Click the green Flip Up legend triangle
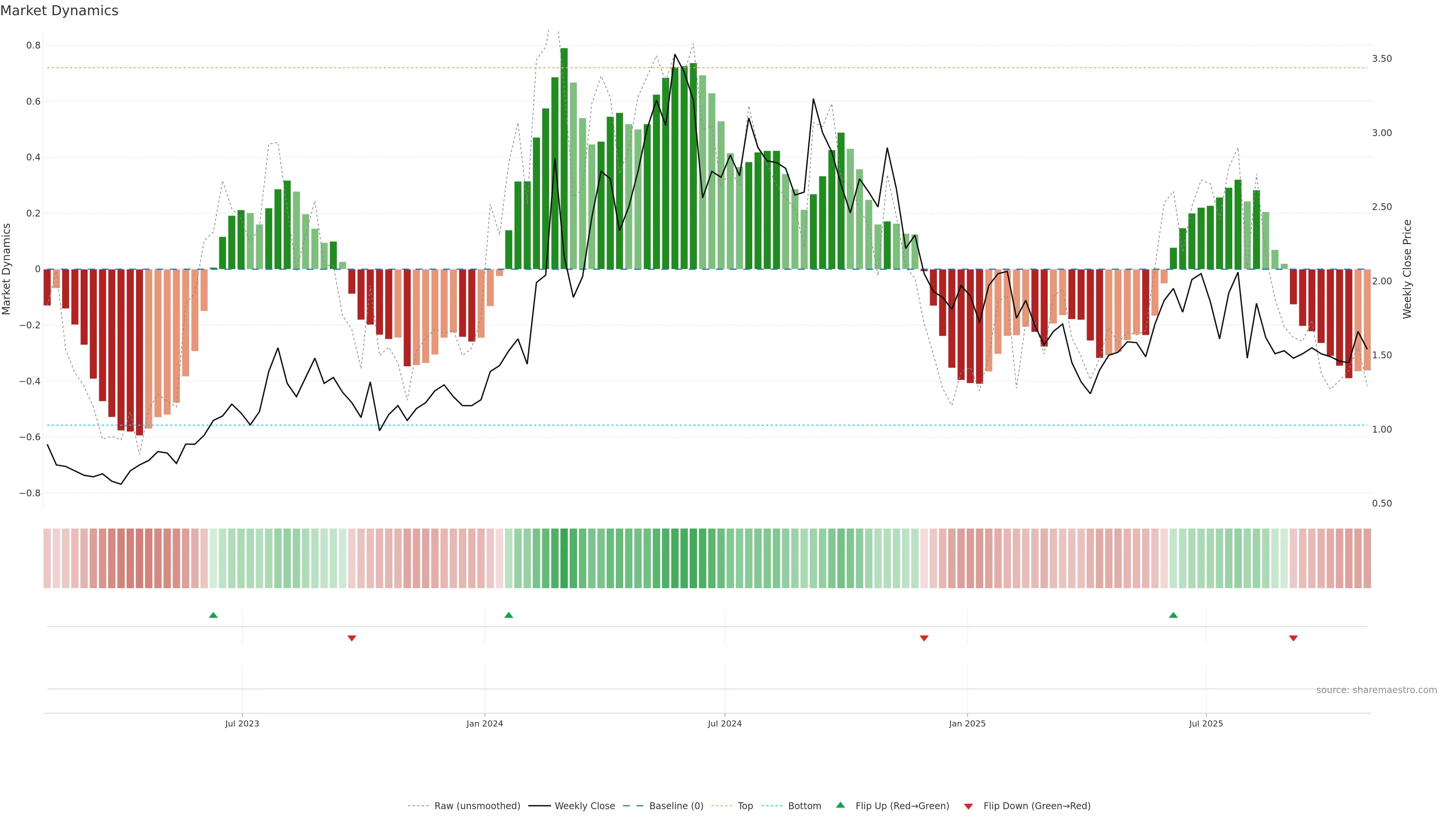1456x819 pixels. pyautogui.click(x=841, y=805)
